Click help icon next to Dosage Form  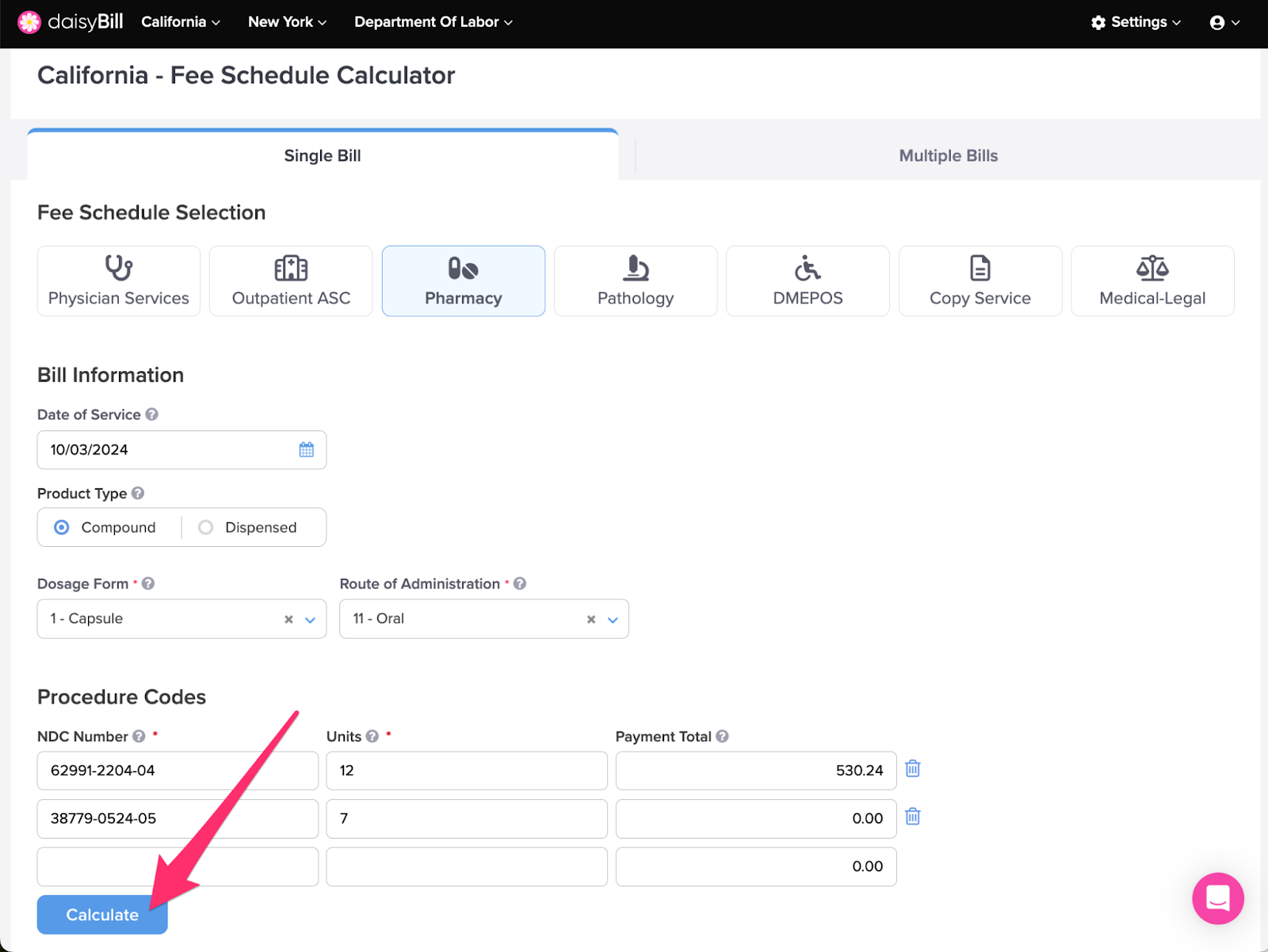[148, 583]
